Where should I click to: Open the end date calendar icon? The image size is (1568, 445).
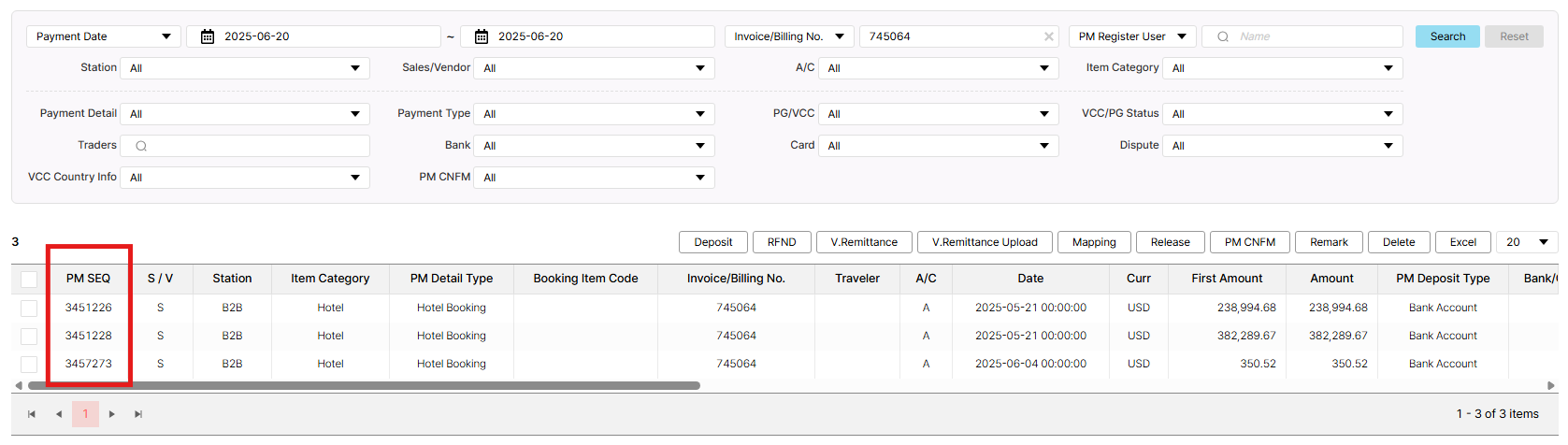pyautogui.click(x=482, y=36)
